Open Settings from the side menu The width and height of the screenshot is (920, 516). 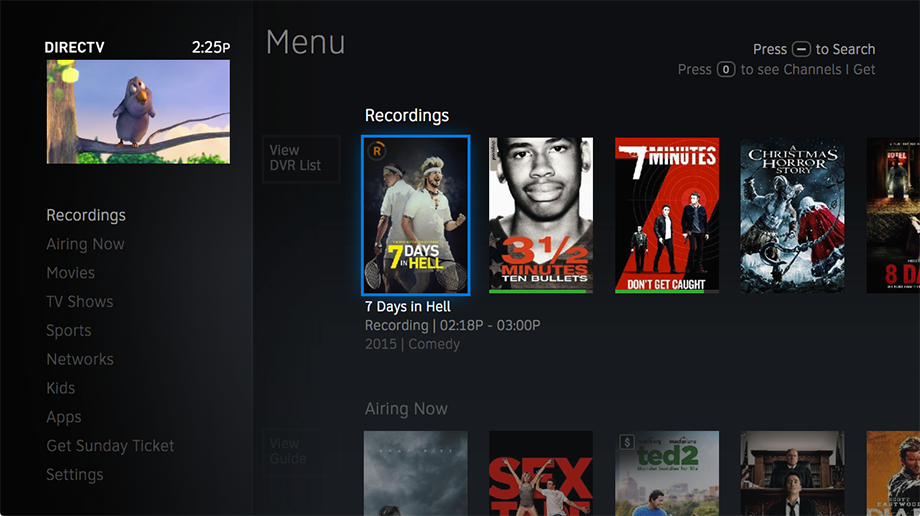pyautogui.click(x=75, y=475)
